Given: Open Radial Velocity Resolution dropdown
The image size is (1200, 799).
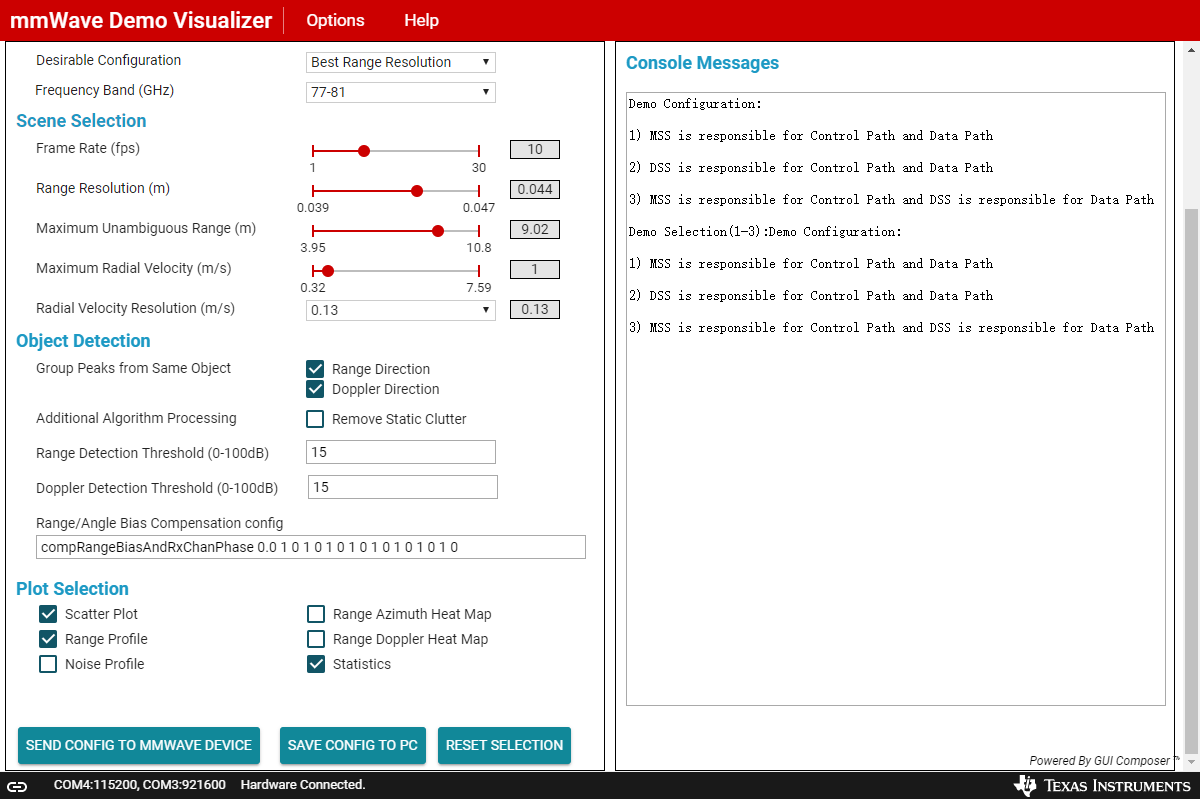Looking at the screenshot, I should point(401,310).
